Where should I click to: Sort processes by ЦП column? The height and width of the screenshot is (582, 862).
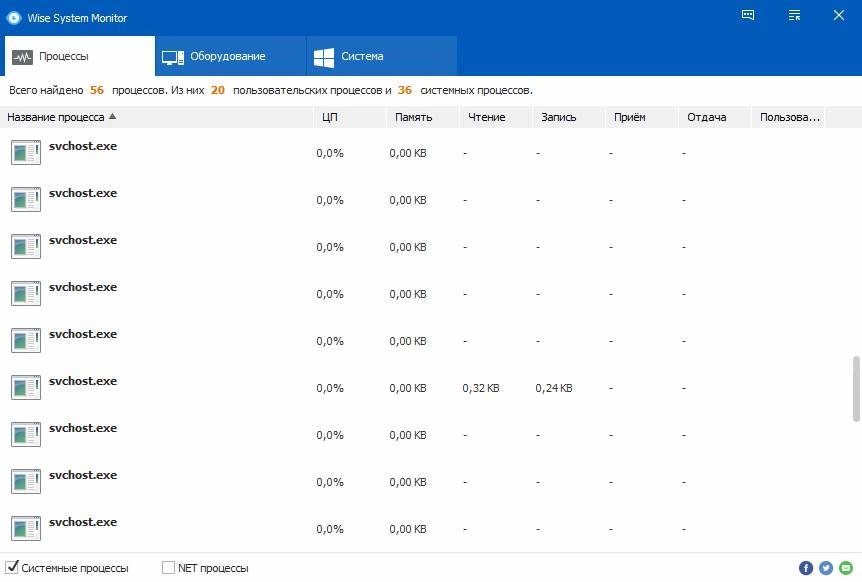coord(350,117)
